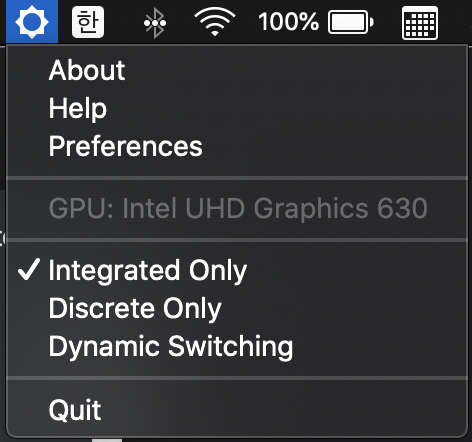This screenshot has height=442, width=472.
Task: Open the Bluetooth status menu
Action: [x=155, y=22]
